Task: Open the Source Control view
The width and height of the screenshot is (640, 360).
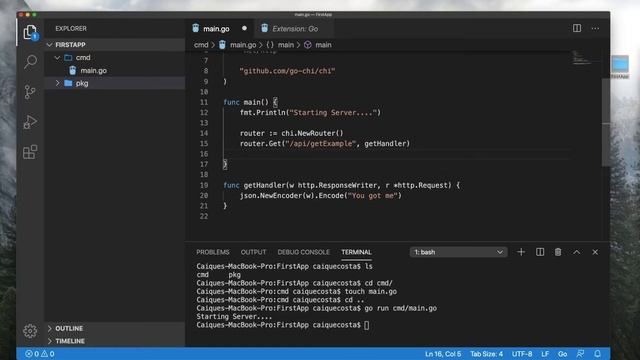Action: tap(30, 92)
